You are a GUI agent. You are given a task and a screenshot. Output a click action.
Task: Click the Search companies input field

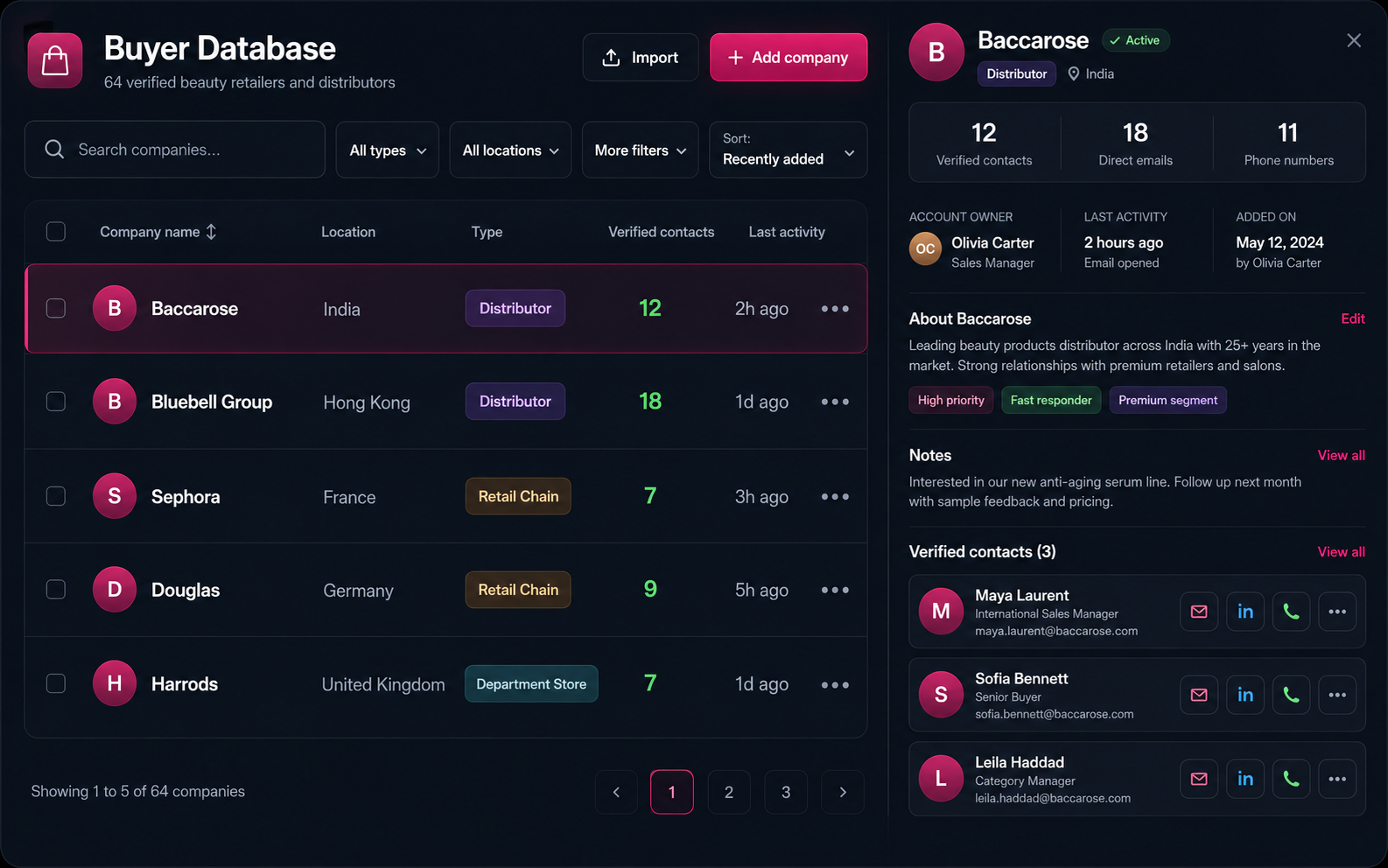175,150
